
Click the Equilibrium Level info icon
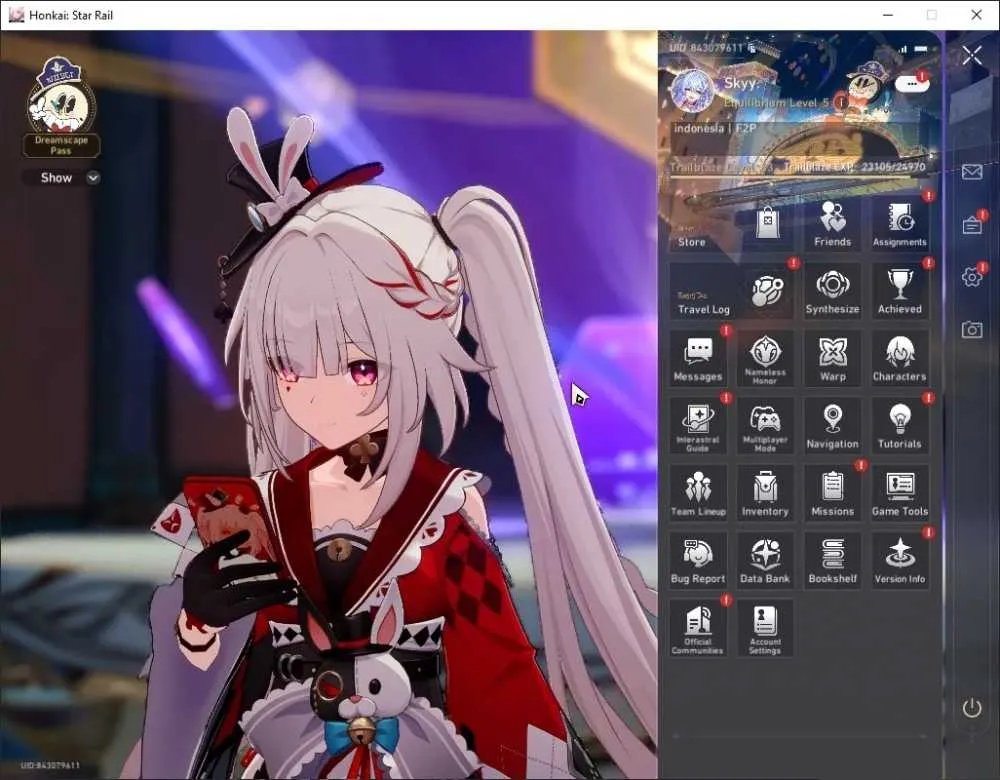pyautogui.click(x=841, y=102)
